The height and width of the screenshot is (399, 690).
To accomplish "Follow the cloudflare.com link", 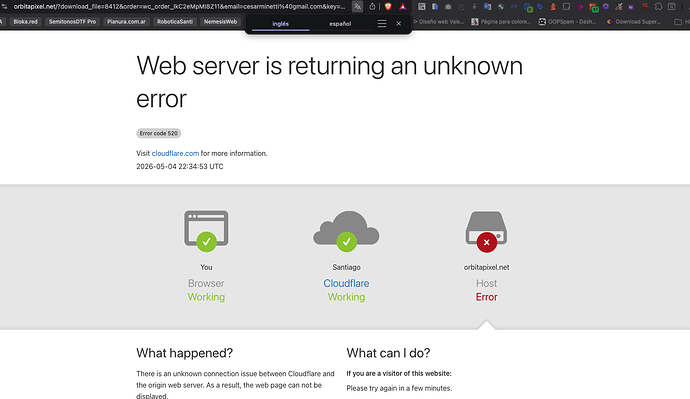I will 175,153.
